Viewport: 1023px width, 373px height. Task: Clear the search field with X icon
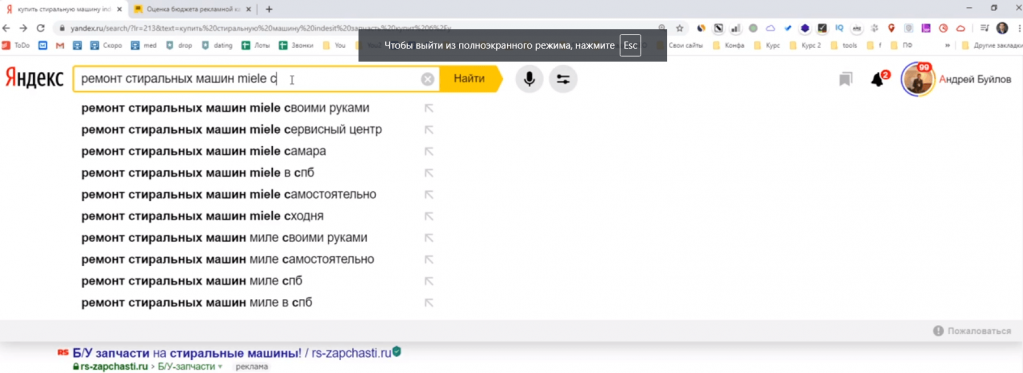point(427,80)
